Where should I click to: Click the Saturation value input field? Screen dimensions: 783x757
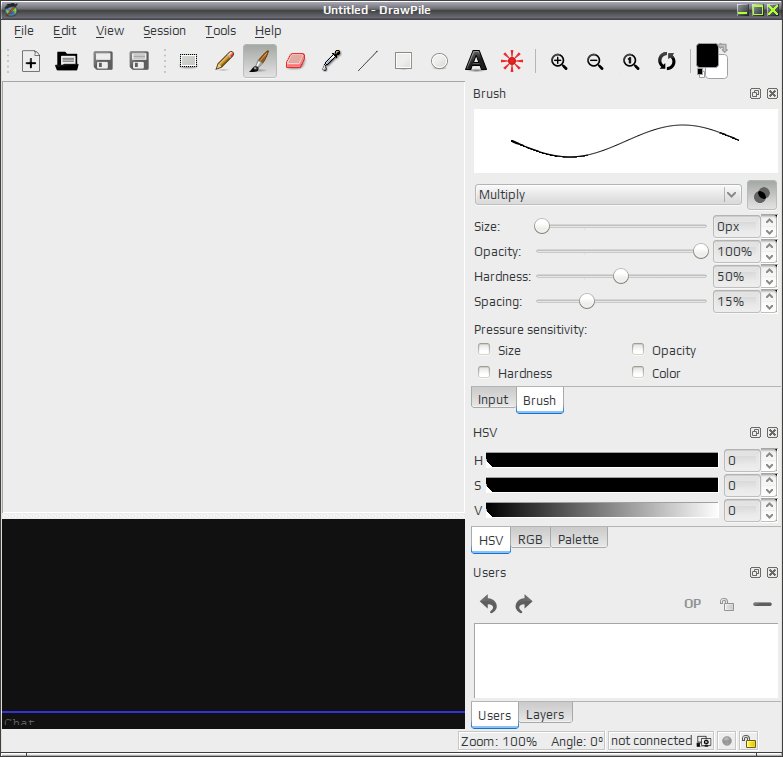pyautogui.click(x=743, y=485)
